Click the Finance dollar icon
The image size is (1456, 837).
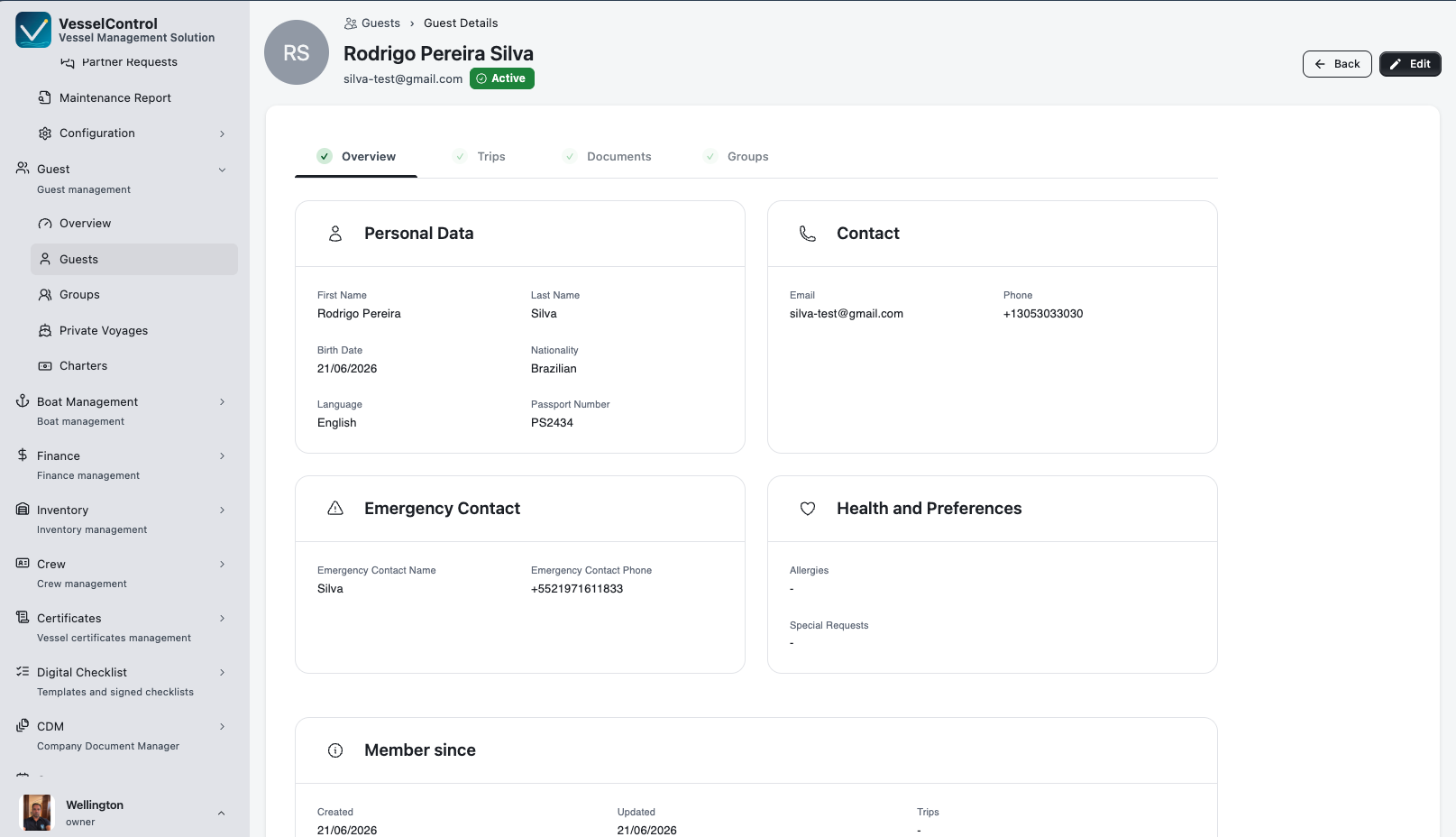[23, 455]
